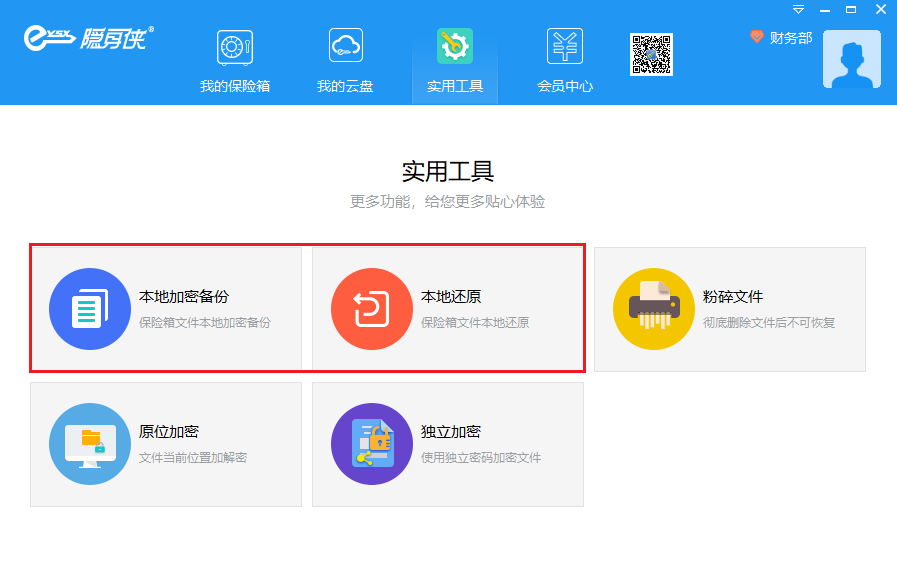The height and width of the screenshot is (581, 897).
Task: Click the heart badge beside 财务部
Action: tap(757, 37)
